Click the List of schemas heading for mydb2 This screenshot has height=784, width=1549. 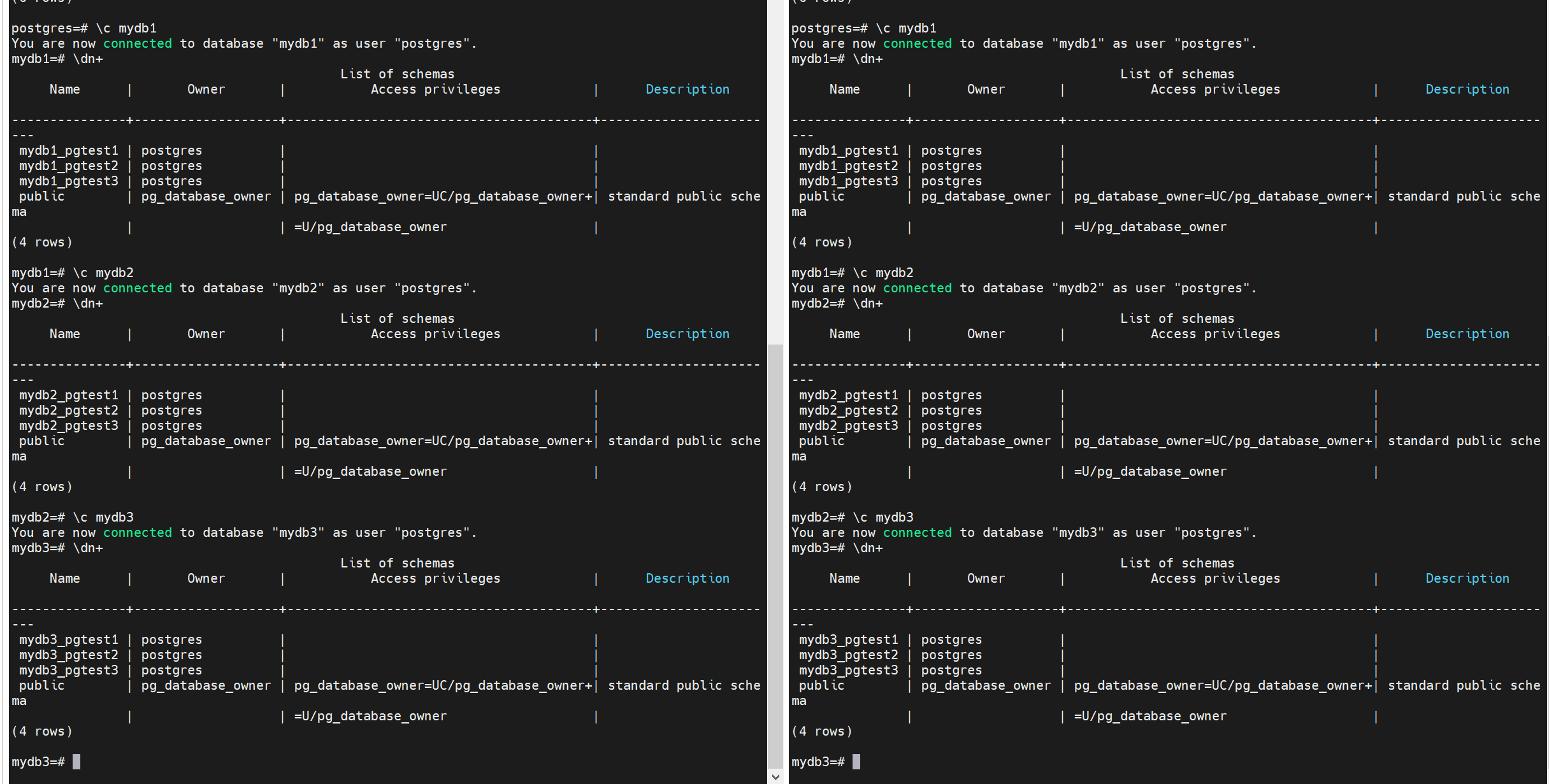click(x=397, y=318)
